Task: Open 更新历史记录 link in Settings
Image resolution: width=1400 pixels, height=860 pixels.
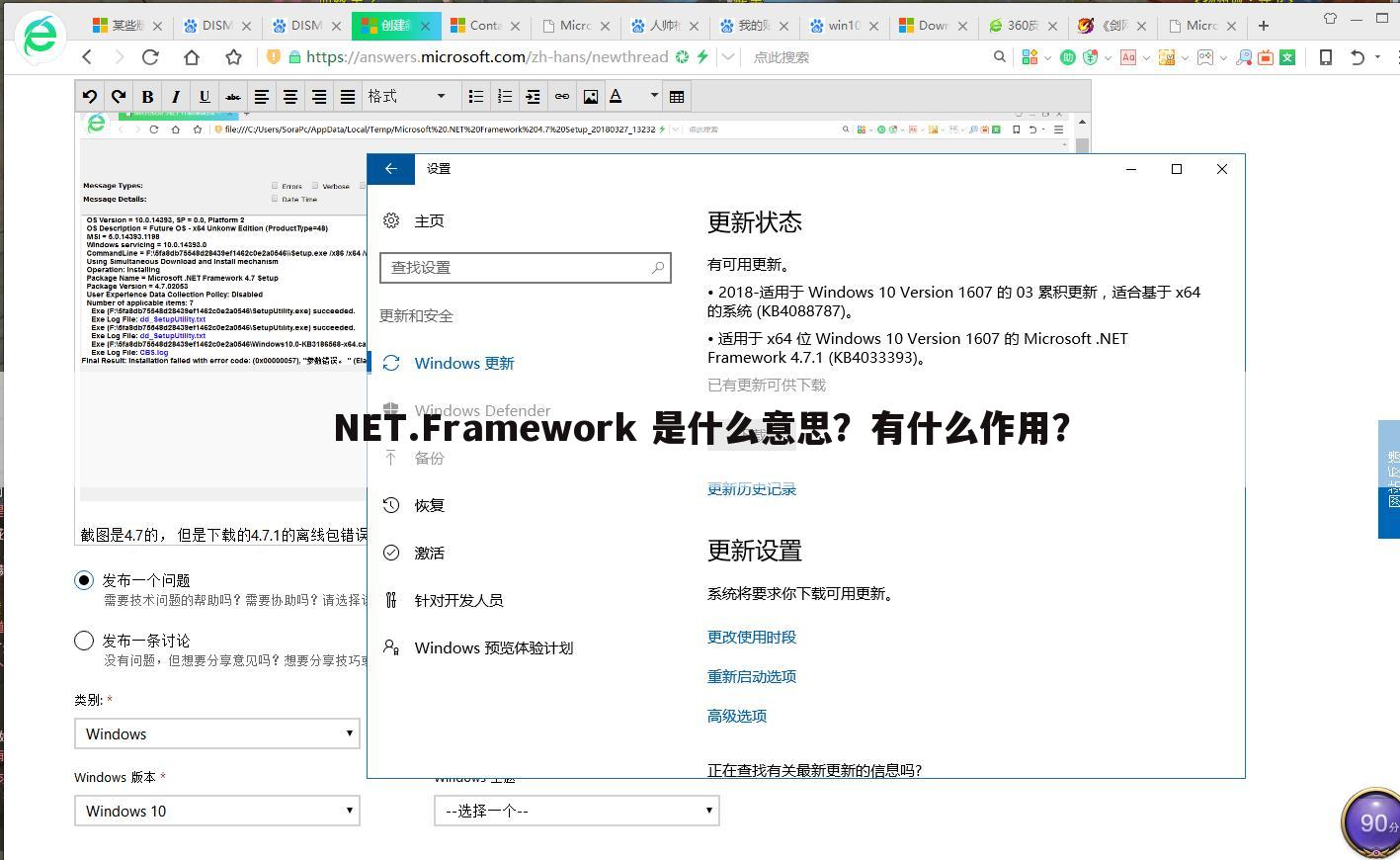Action: 752,488
